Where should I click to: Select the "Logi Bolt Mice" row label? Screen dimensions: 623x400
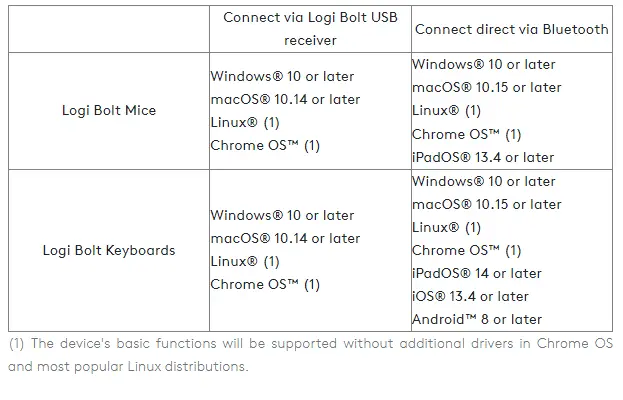pos(109,110)
